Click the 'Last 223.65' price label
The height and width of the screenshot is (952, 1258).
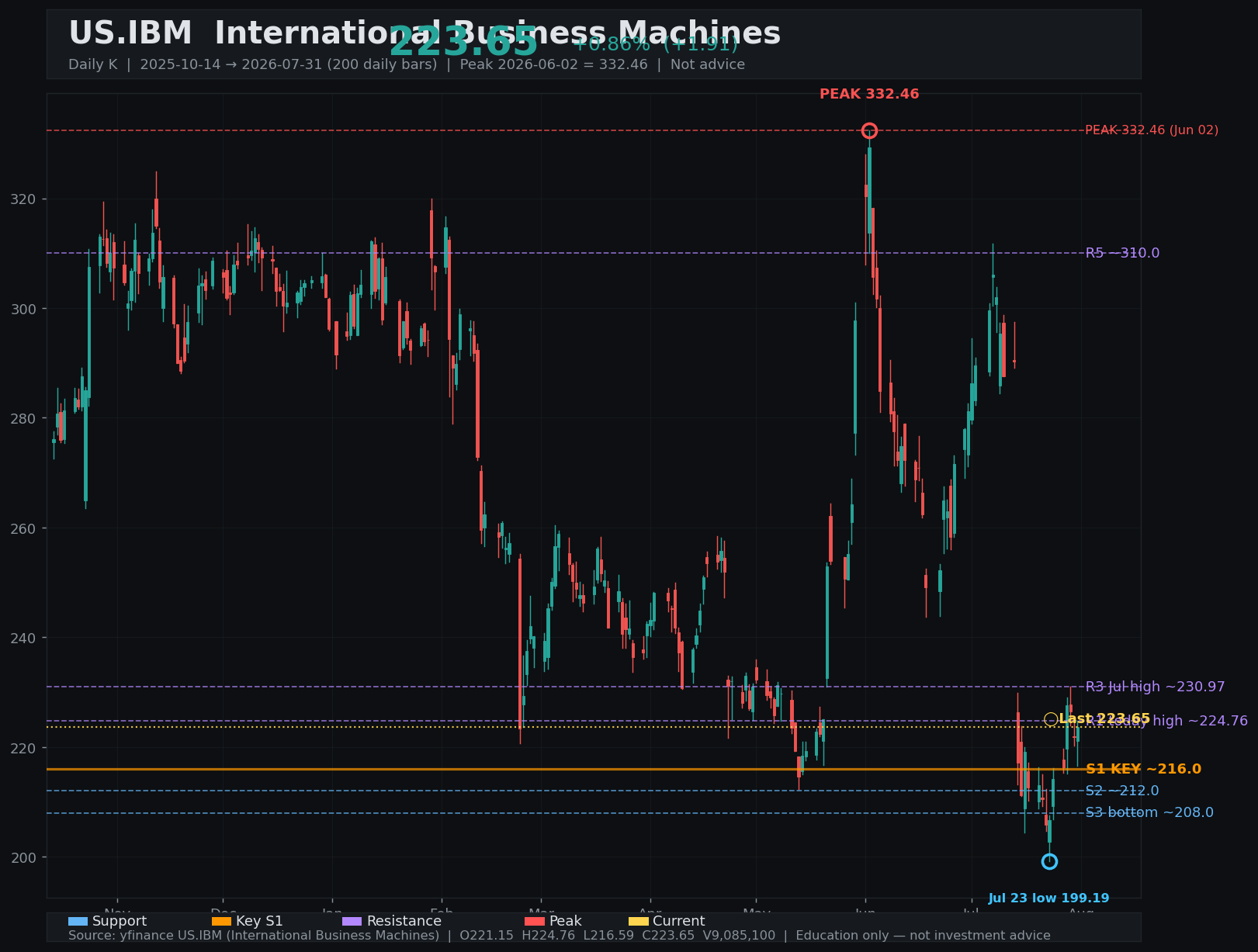tap(1104, 719)
